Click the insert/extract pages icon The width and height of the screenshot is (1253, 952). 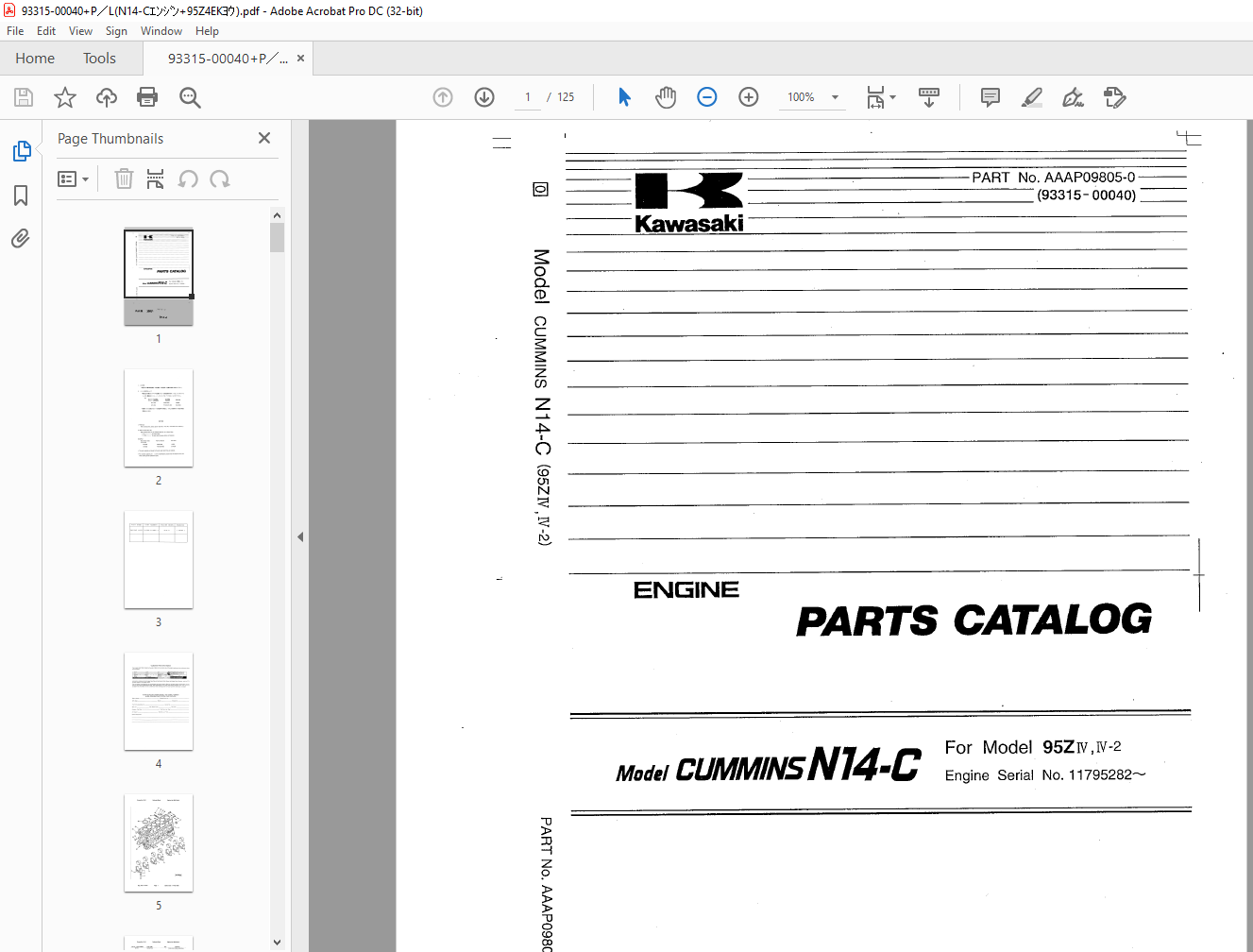coord(156,178)
